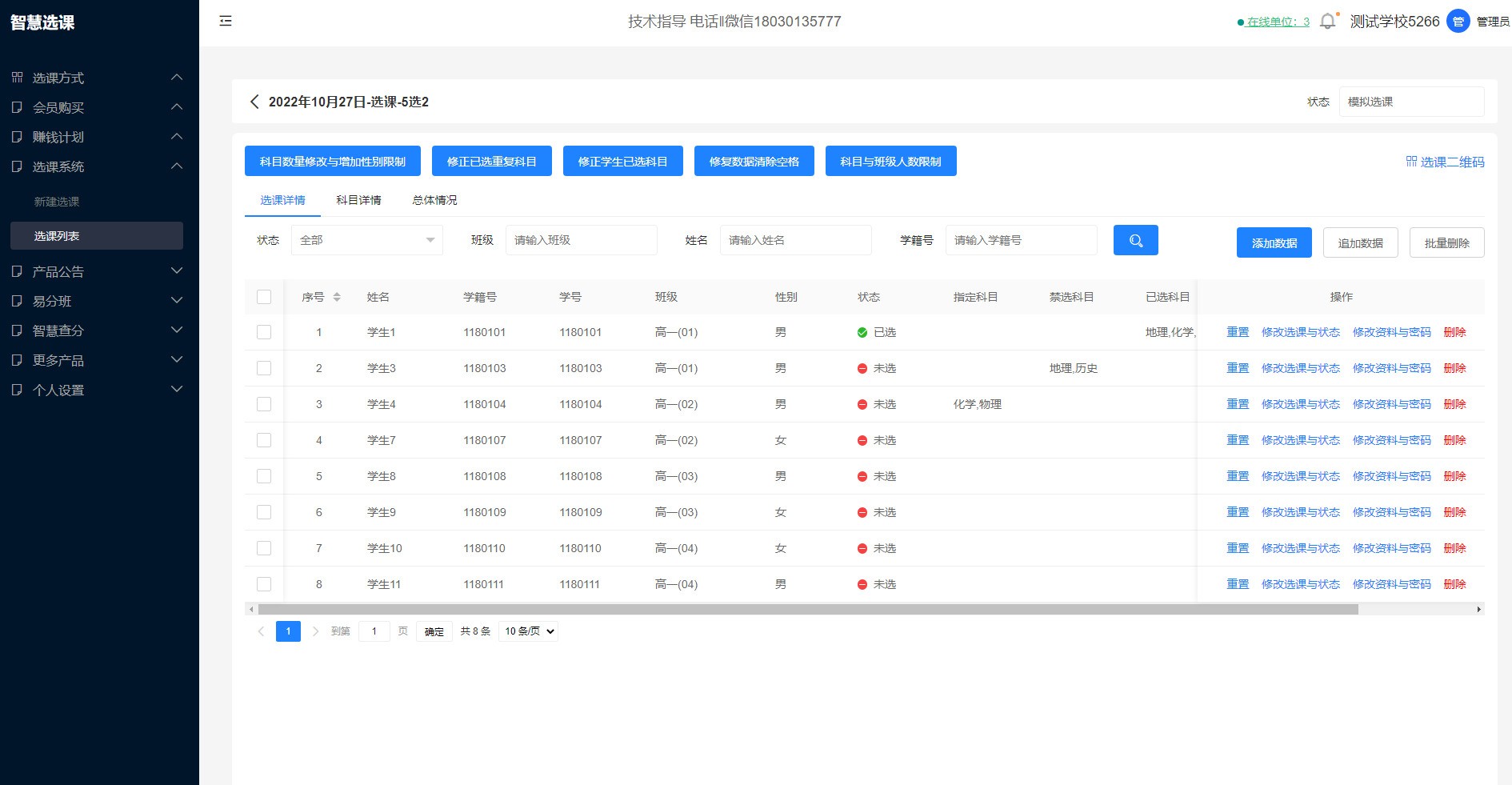Open the 状态 全部 filter dropdown
This screenshot has width=1512, height=785.
(367, 240)
